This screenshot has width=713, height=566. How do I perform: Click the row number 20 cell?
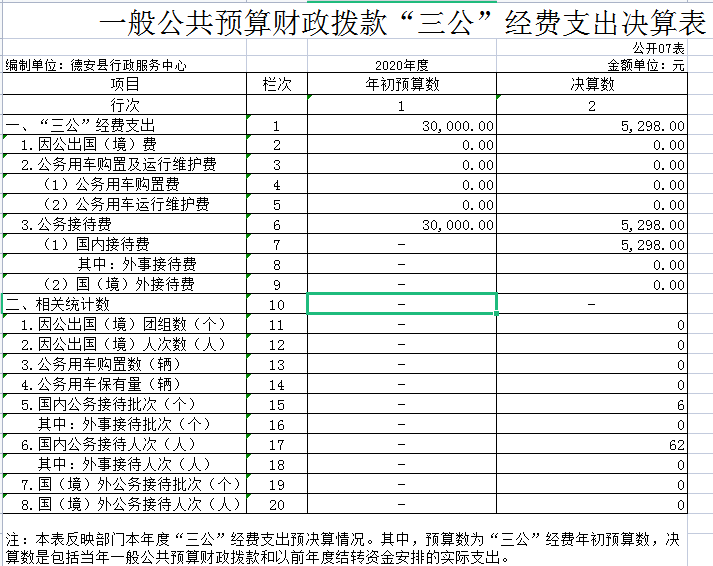(x=276, y=503)
